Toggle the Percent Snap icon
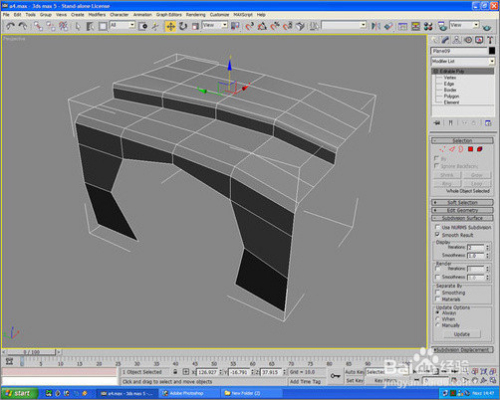 (275, 26)
